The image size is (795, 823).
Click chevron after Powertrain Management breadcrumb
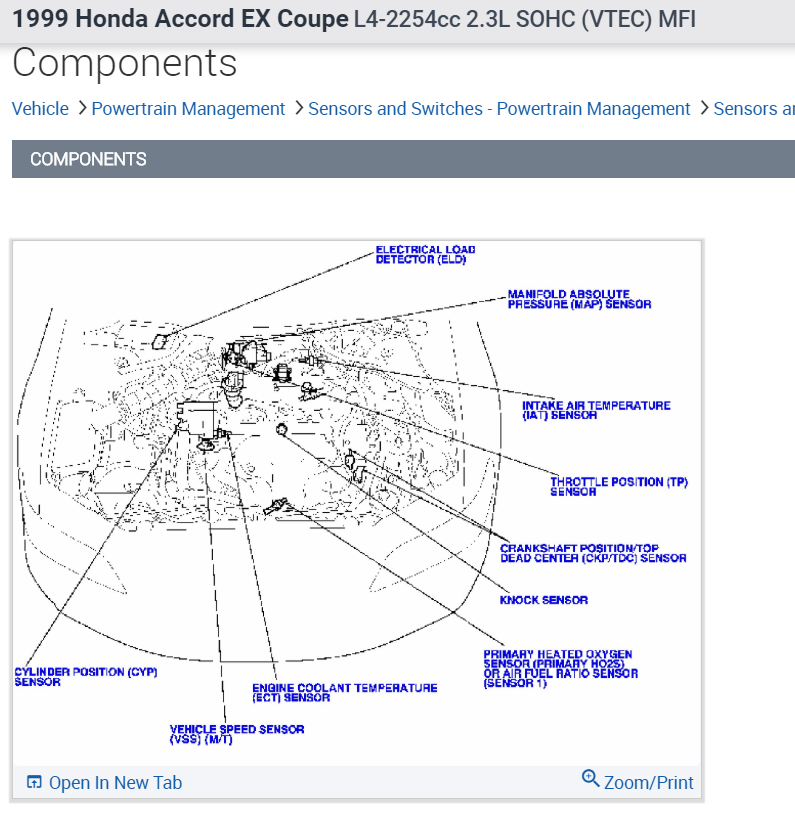coord(298,108)
